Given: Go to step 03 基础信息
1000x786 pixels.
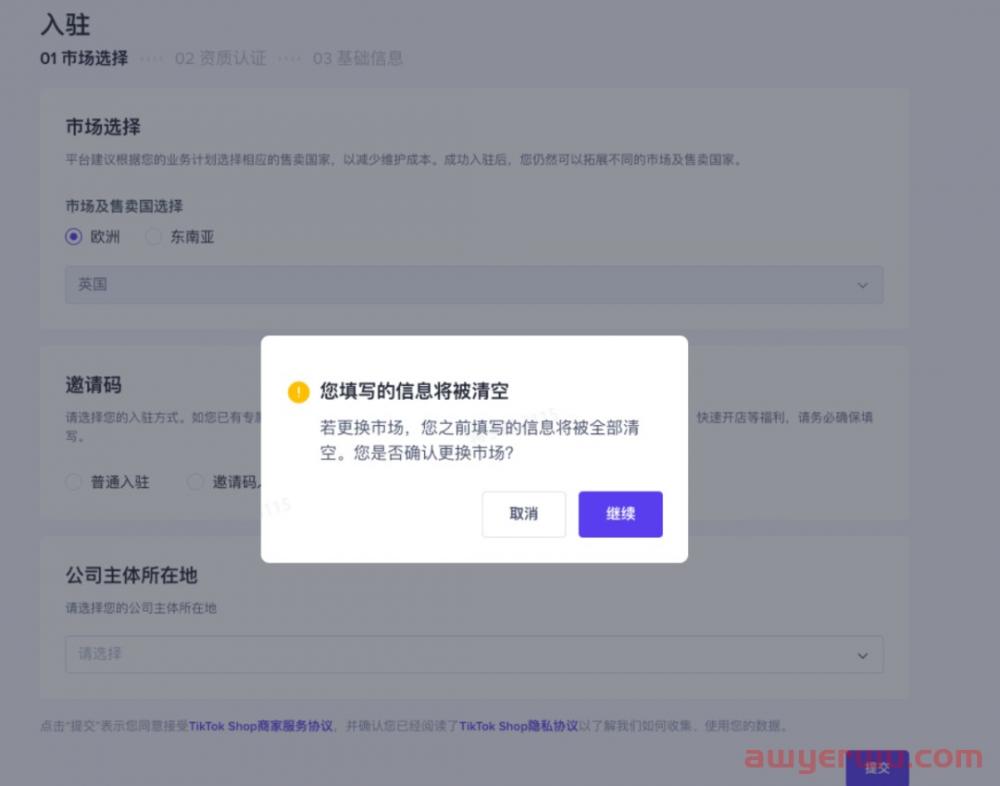Looking at the screenshot, I should (x=358, y=59).
